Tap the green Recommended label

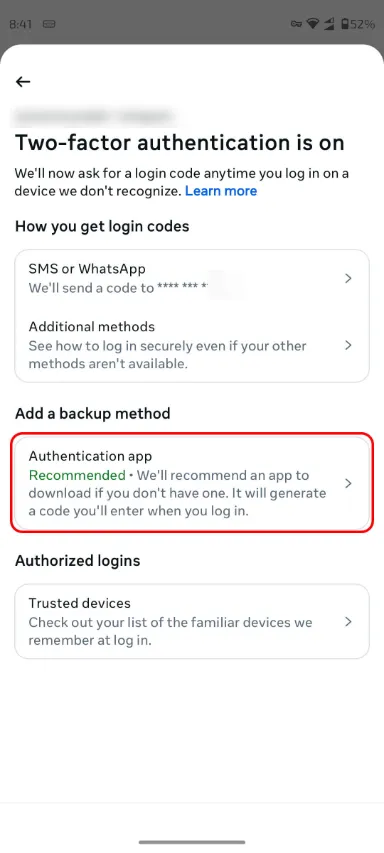(77, 475)
